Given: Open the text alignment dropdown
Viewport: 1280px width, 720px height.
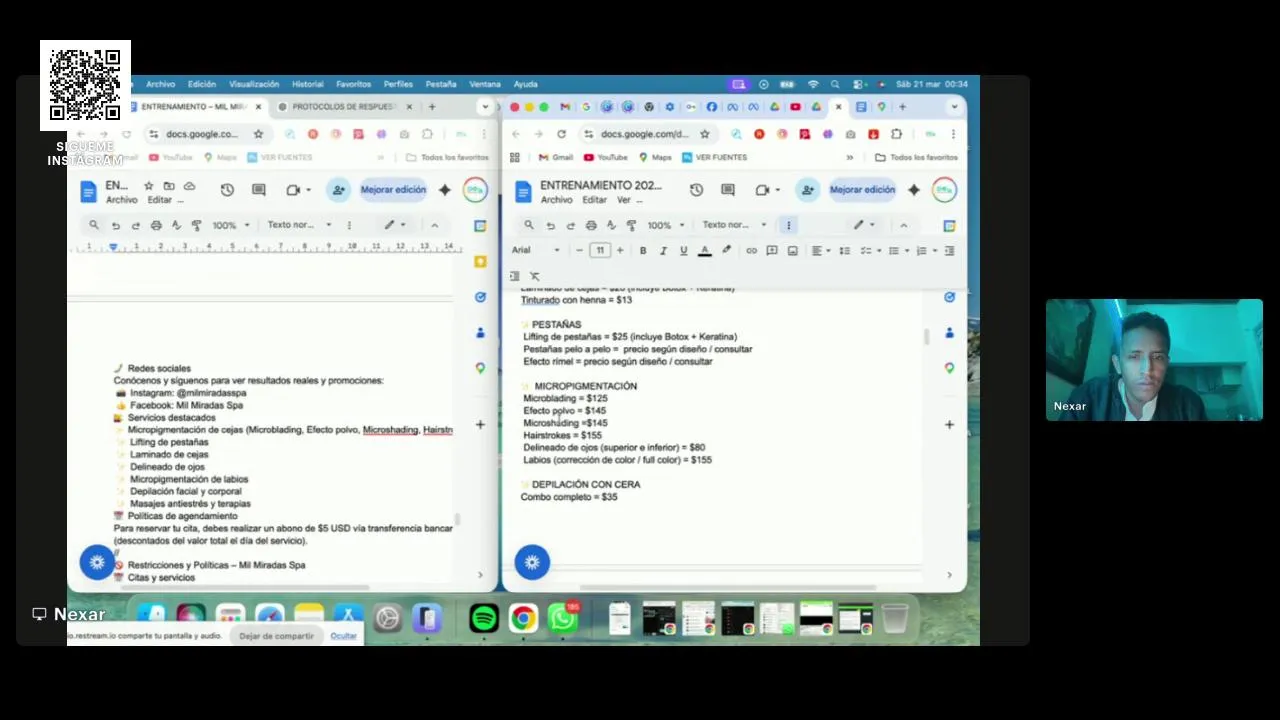Looking at the screenshot, I should pyautogui.click(x=820, y=251).
